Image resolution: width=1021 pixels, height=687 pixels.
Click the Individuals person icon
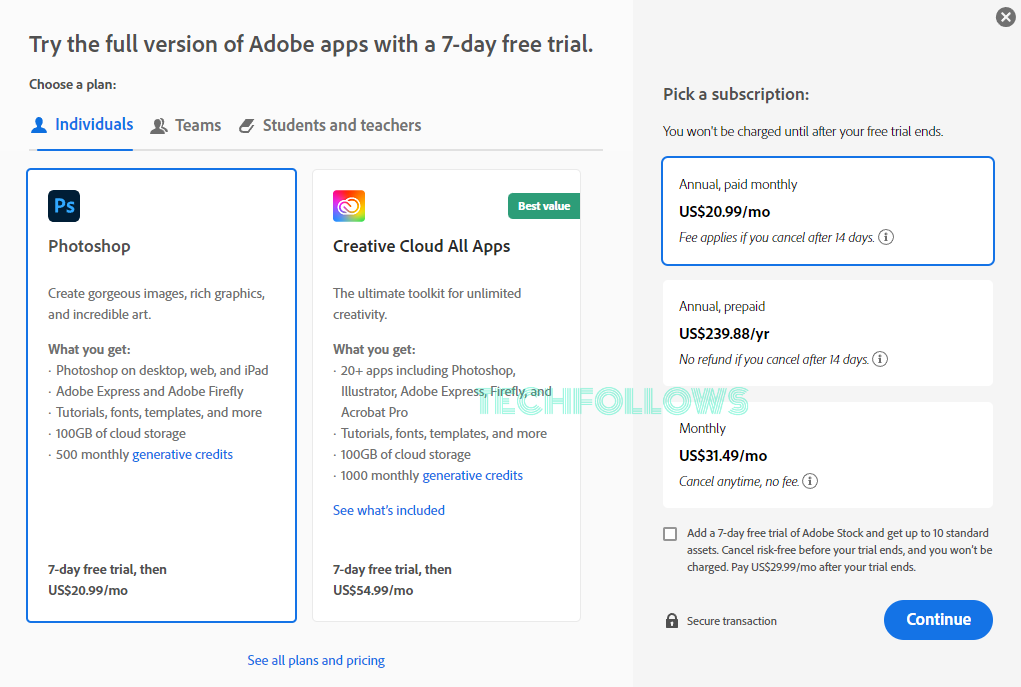(x=39, y=125)
